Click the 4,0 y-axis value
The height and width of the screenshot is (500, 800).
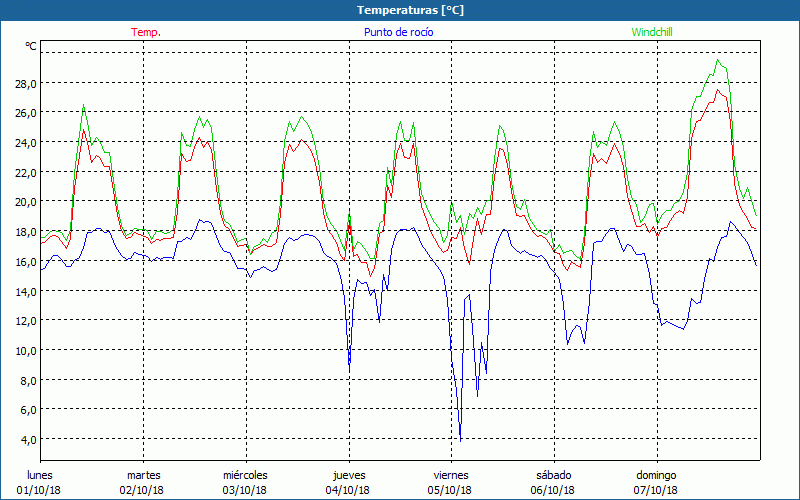coord(28,440)
